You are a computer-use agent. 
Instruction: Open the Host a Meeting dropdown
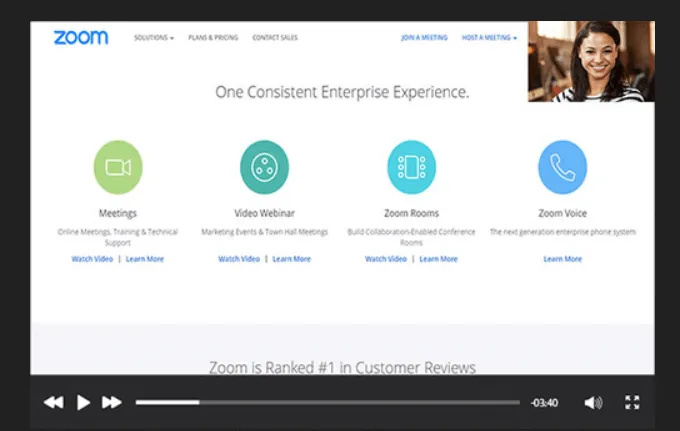pyautogui.click(x=489, y=38)
